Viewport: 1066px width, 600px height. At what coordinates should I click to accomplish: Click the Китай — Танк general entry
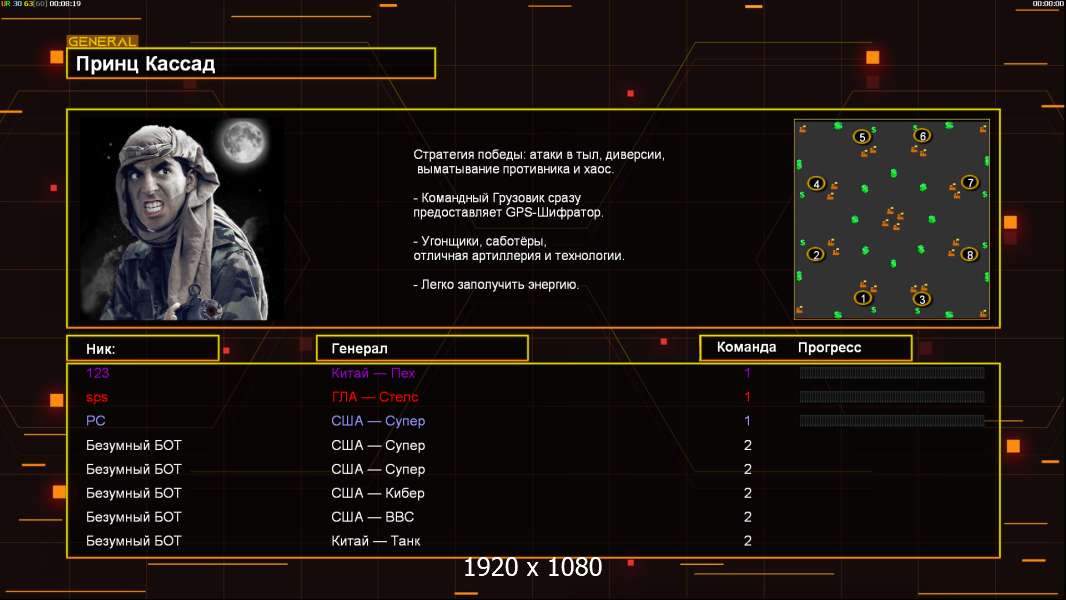[375, 541]
